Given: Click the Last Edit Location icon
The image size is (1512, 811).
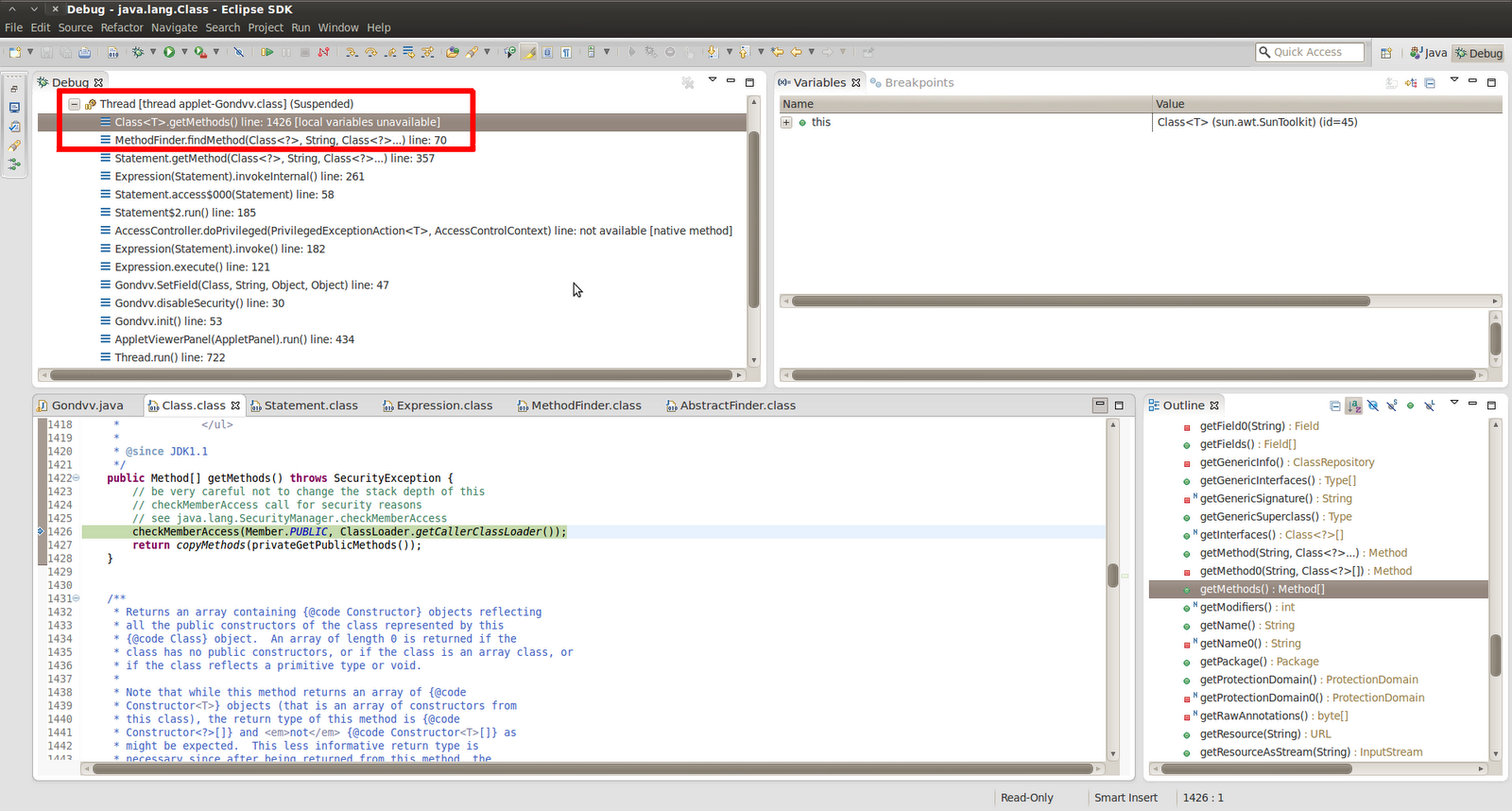Looking at the screenshot, I should pyautogui.click(x=778, y=52).
